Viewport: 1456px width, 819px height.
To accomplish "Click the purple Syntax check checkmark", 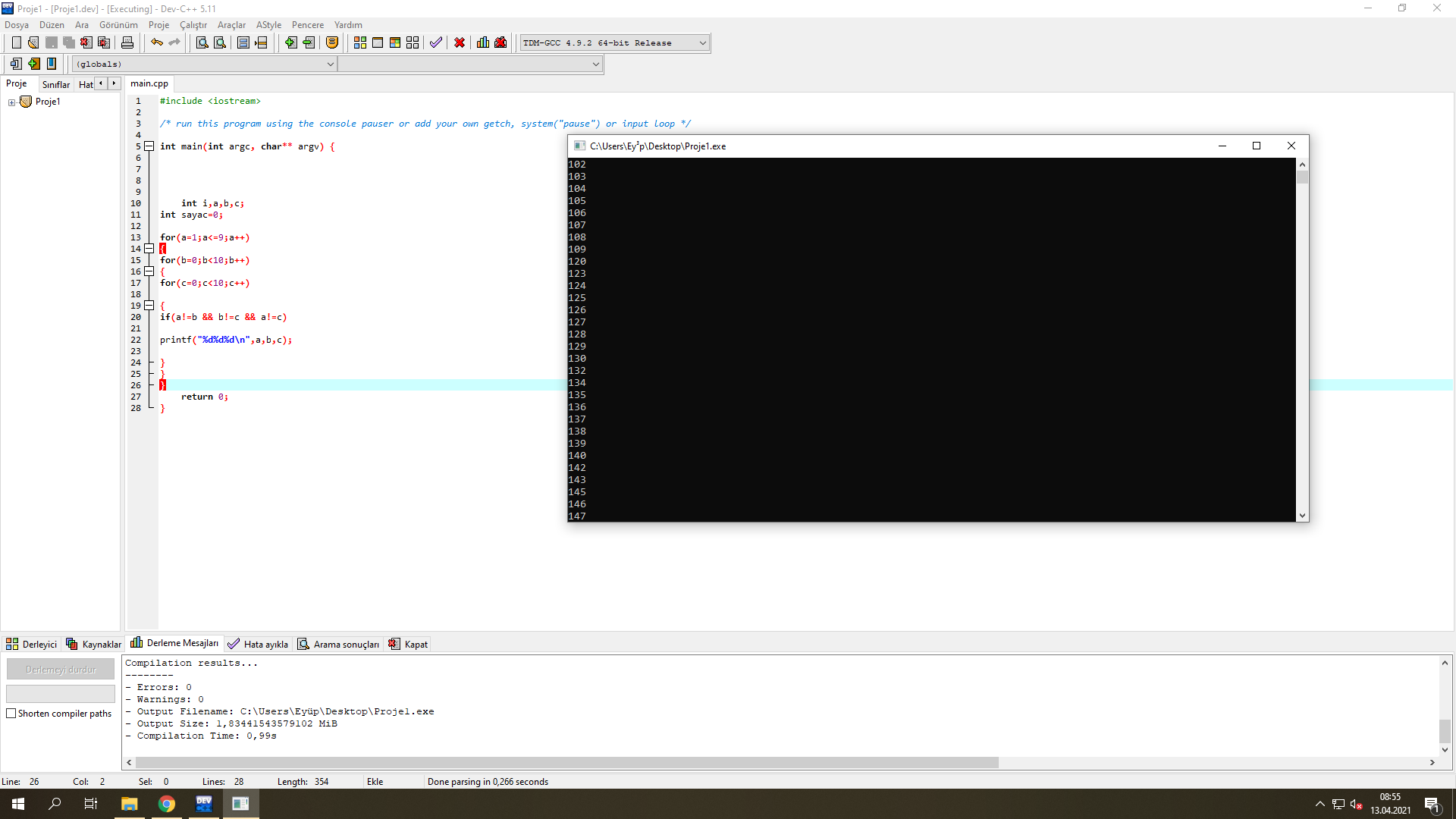I will 436,43.
